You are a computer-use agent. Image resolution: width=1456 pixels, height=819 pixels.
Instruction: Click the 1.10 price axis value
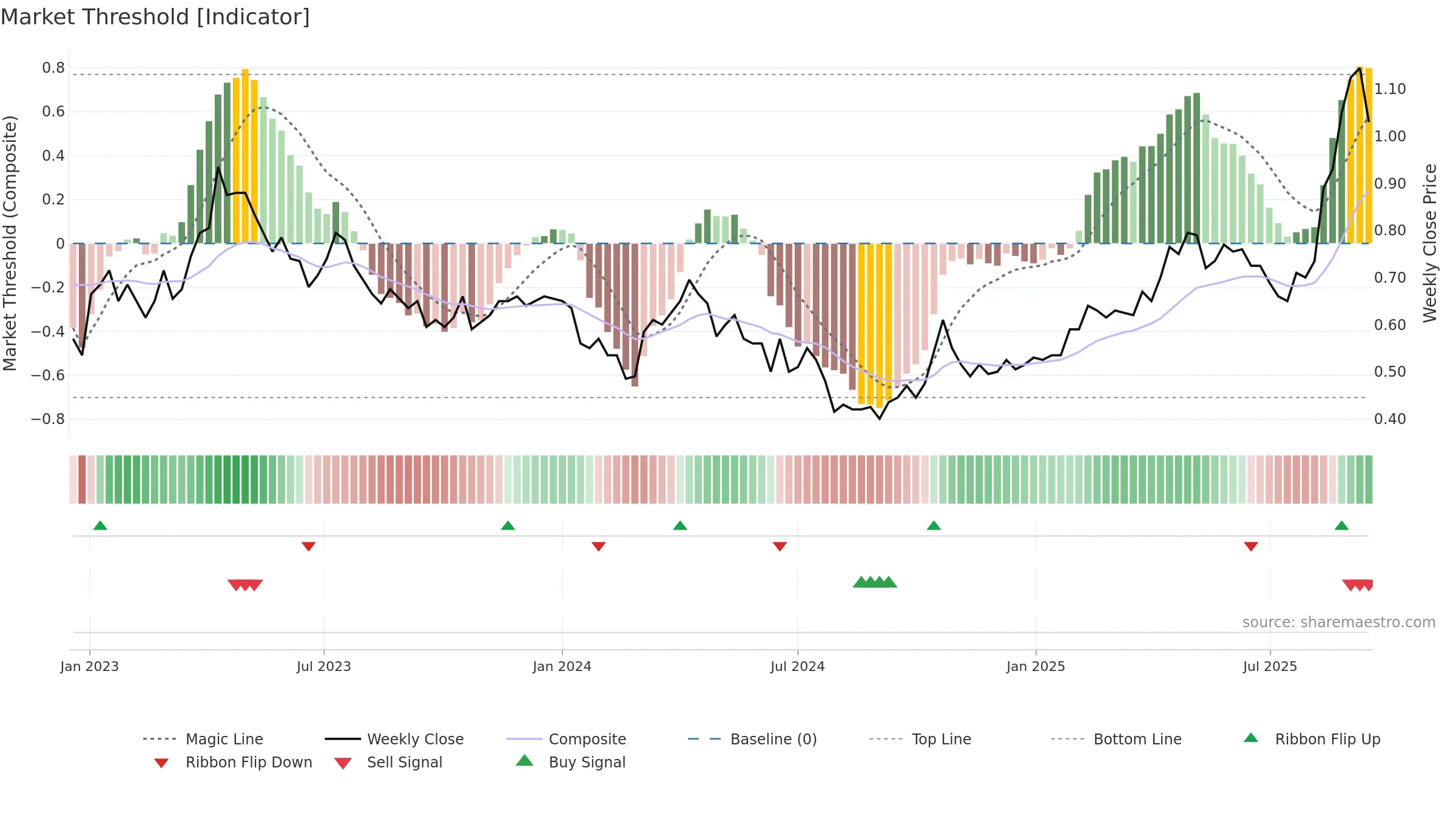(1390, 89)
